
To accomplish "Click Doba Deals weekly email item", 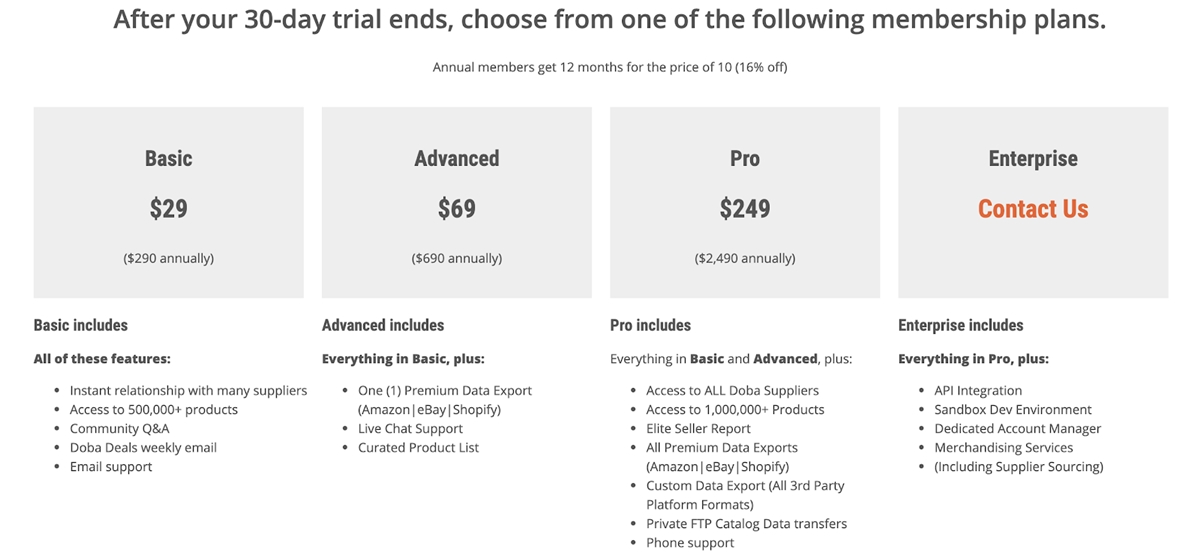I will [x=143, y=447].
